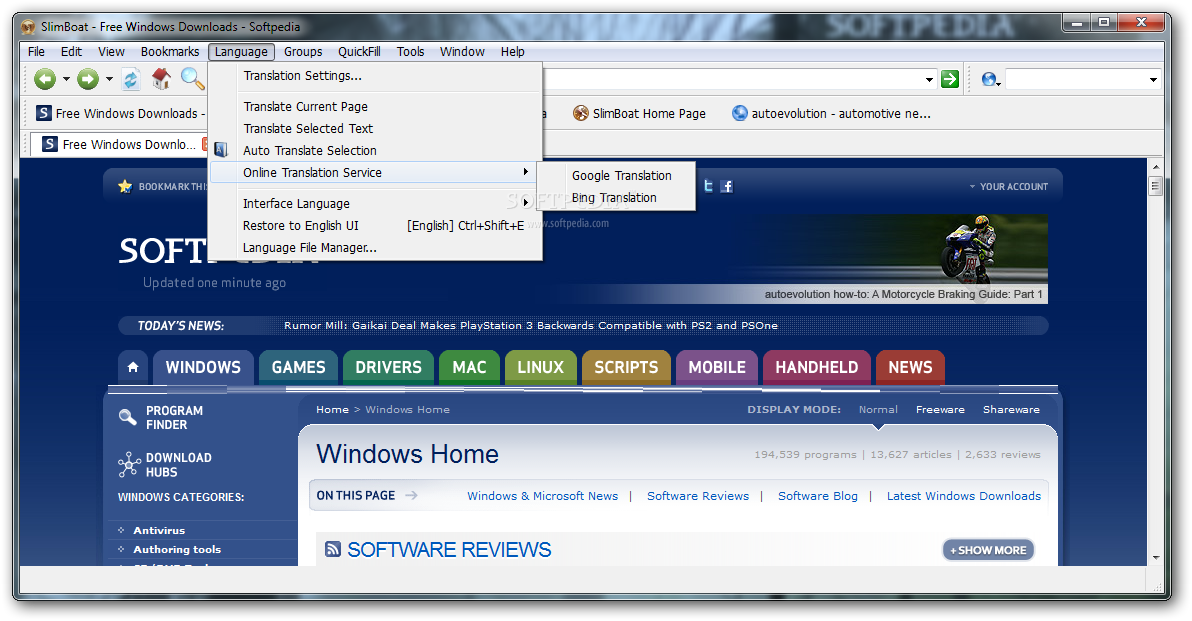Image resolution: width=1192 pixels, height=621 pixels.
Task: Open the Back button history dropdown arrow
Action: pos(66,79)
